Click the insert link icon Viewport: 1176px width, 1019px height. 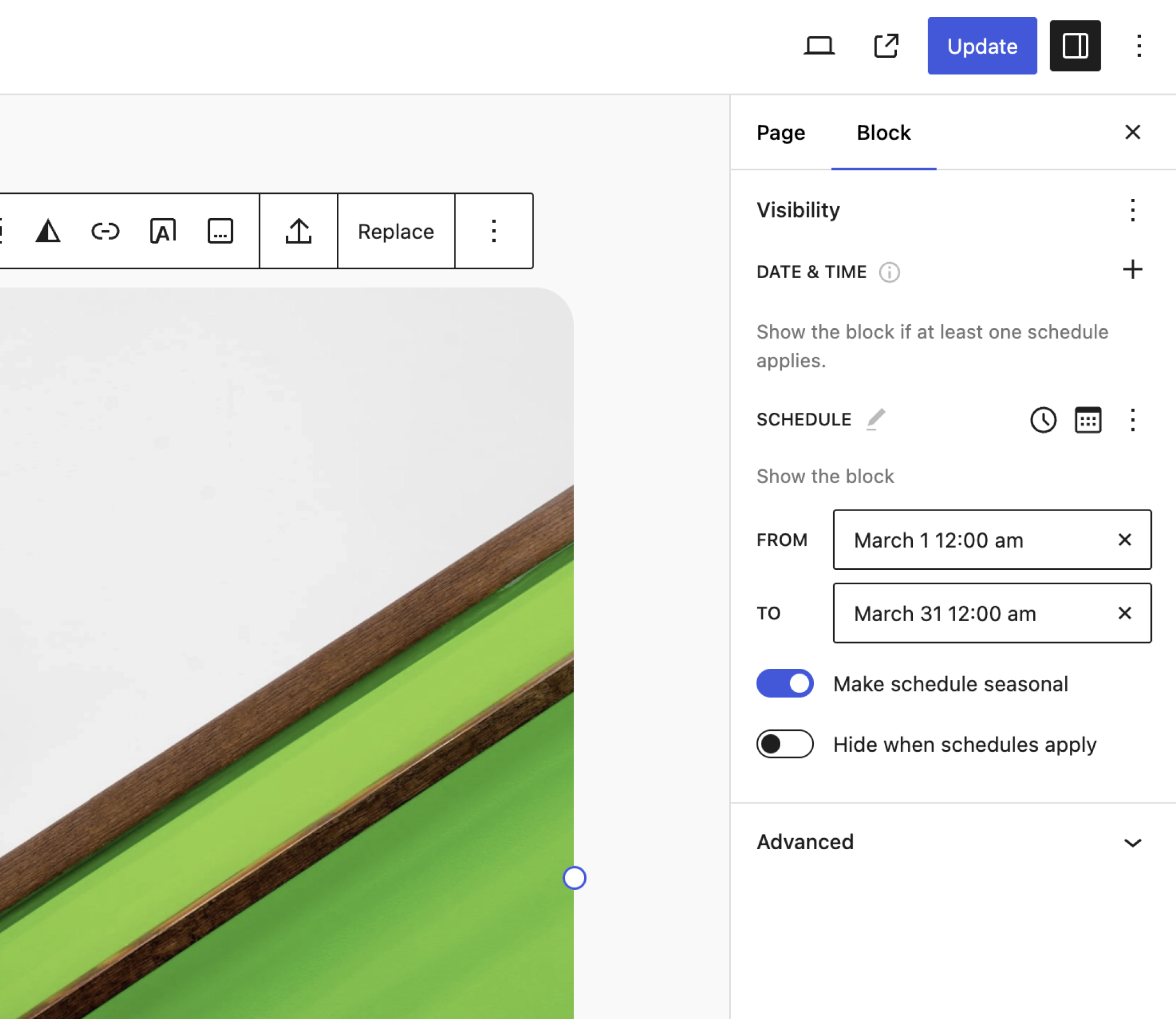[105, 231]
